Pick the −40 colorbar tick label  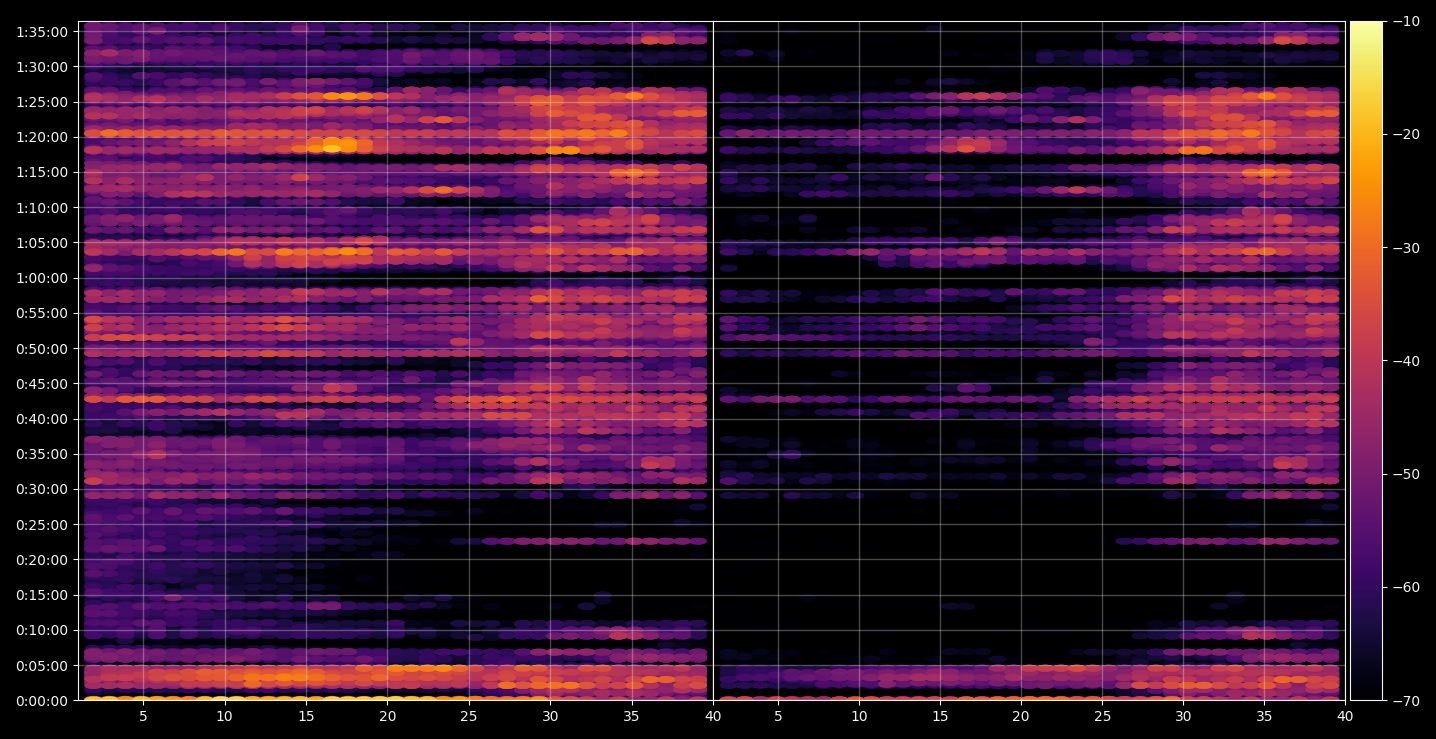coord(1405,361)
